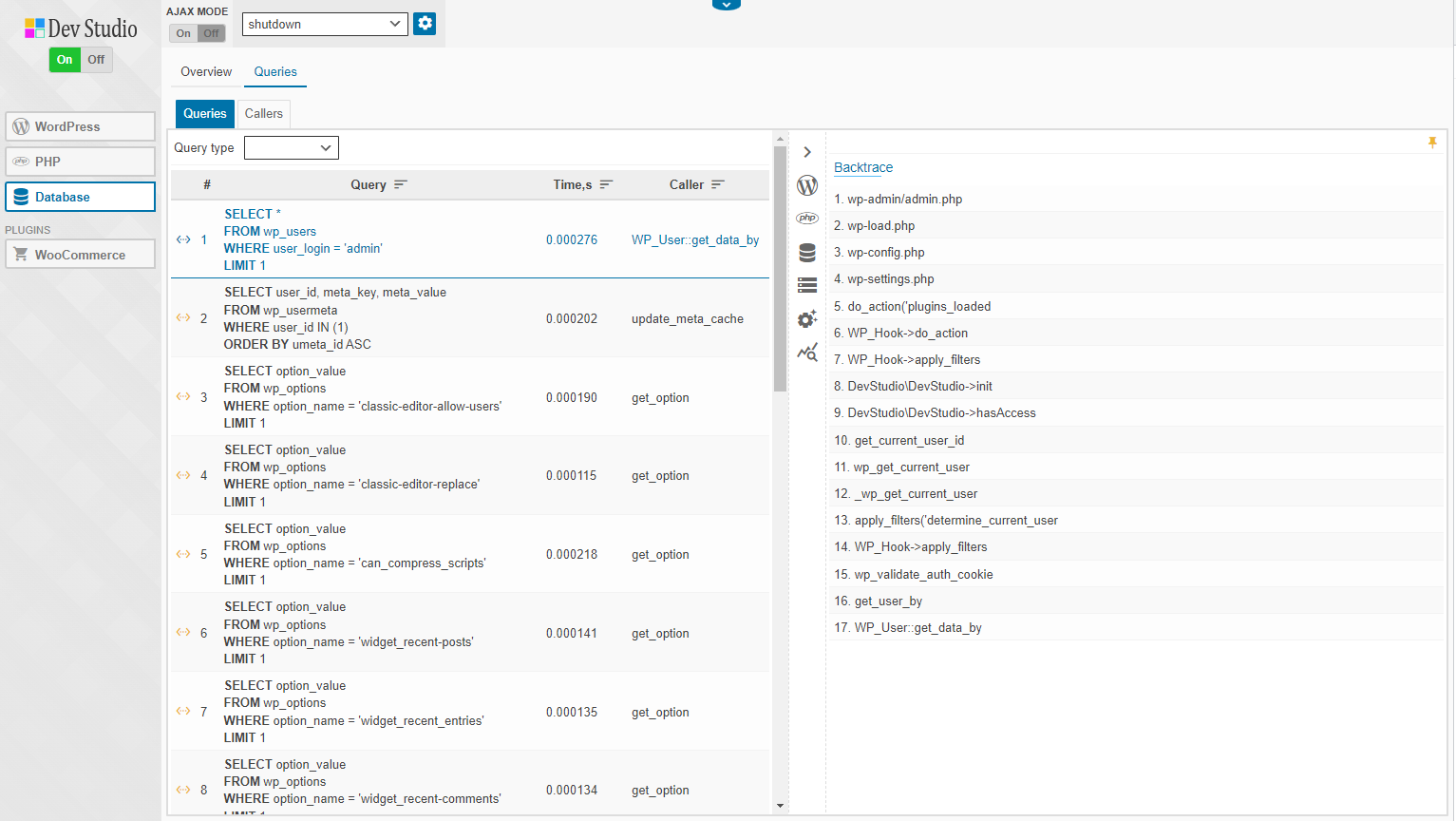
Task: Click the Backtrace link
Action: pyautogui.click(x=863, y=167)
